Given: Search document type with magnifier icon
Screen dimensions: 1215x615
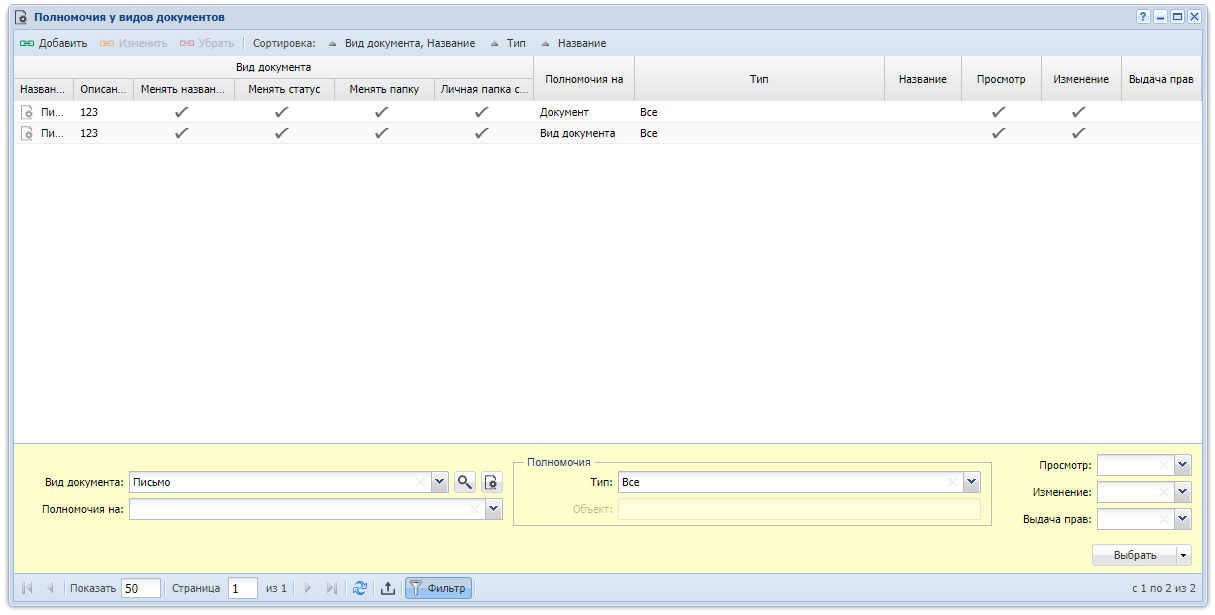Looking at the screenshot, I should [464, 482].
